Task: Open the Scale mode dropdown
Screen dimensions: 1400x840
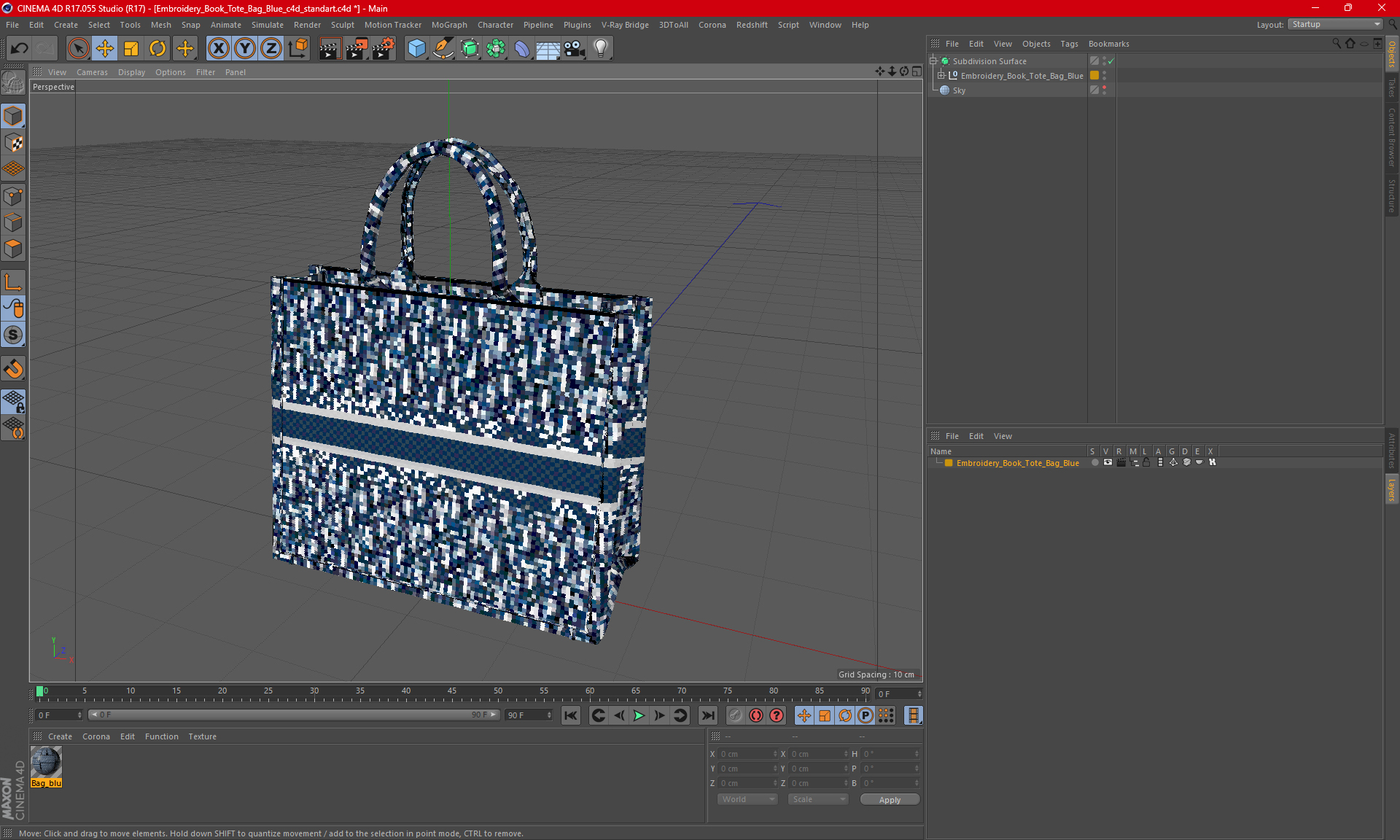Action: (x=818, y=799)
